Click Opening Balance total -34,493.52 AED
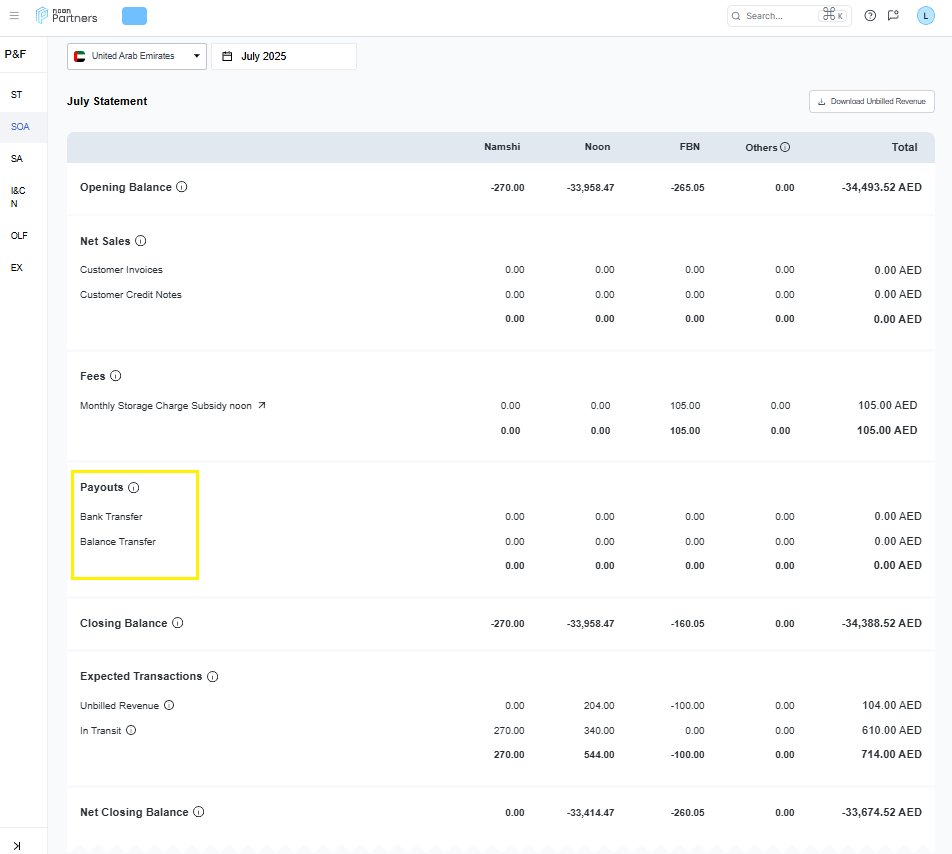952x854 pixels. 882,188
